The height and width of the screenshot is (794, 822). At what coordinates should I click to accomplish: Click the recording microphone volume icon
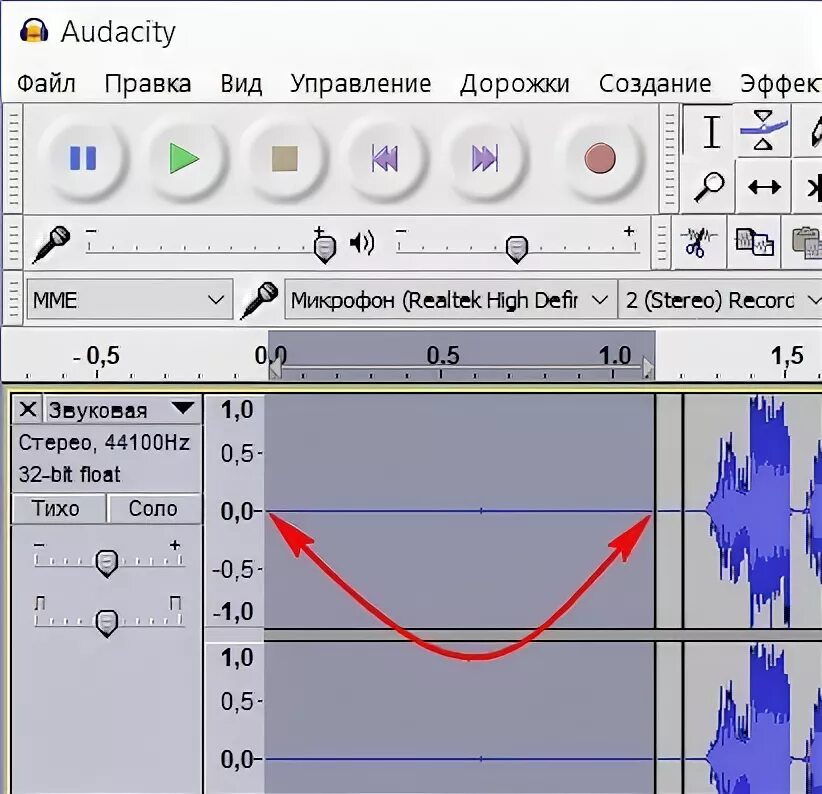tap(51, 244)
